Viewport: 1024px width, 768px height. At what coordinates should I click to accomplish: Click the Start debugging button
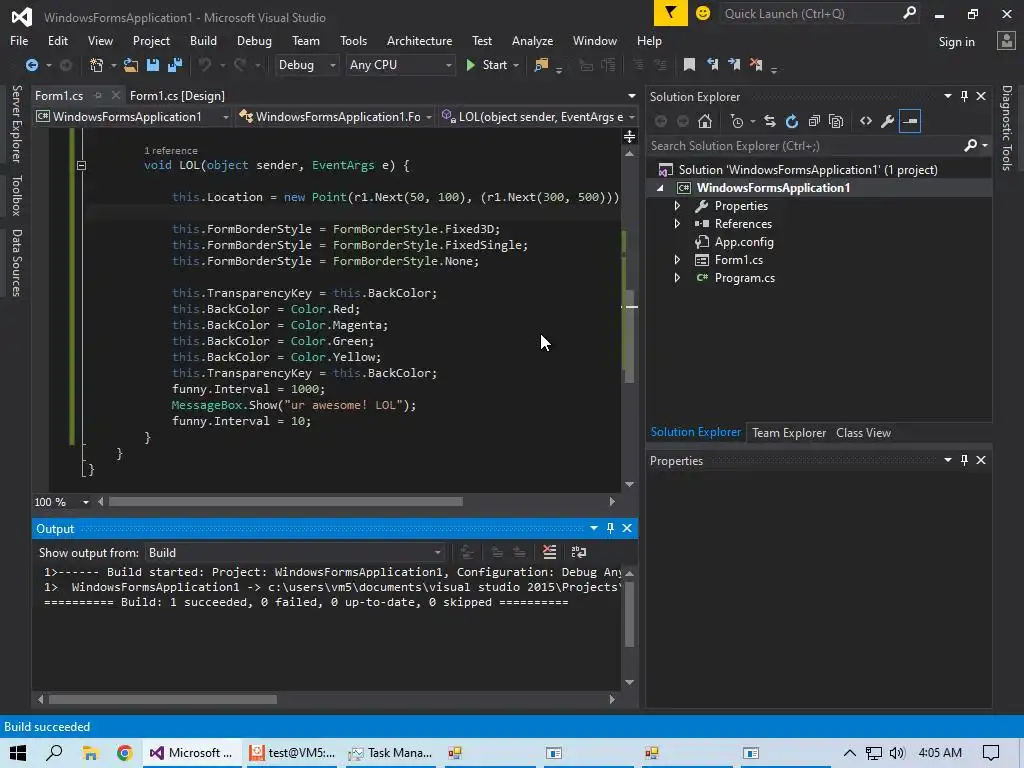coord(487,65)
